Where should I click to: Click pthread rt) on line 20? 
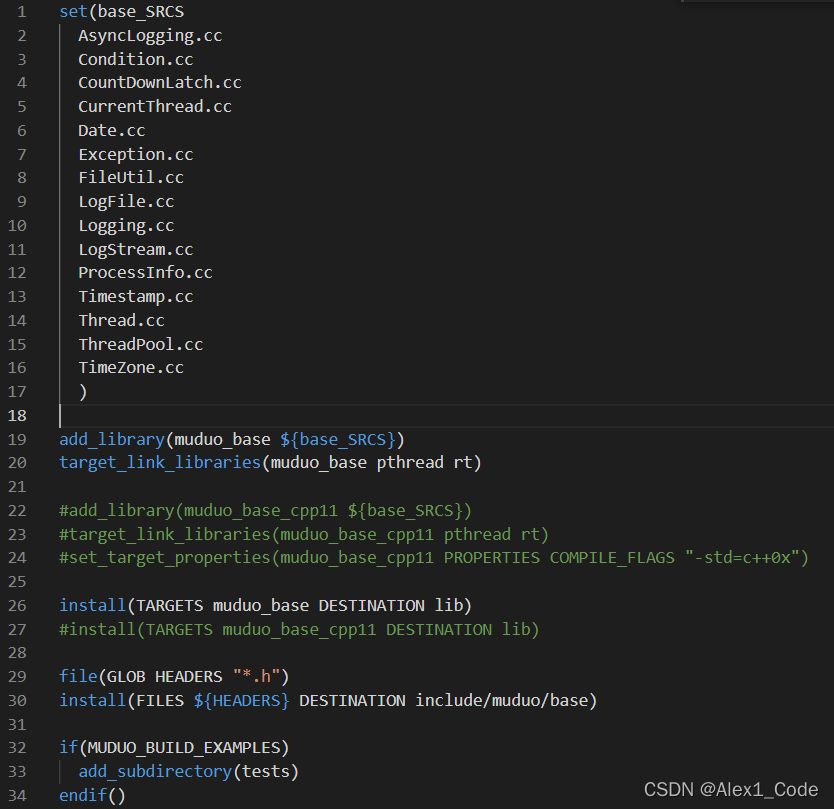click(429, 463)
